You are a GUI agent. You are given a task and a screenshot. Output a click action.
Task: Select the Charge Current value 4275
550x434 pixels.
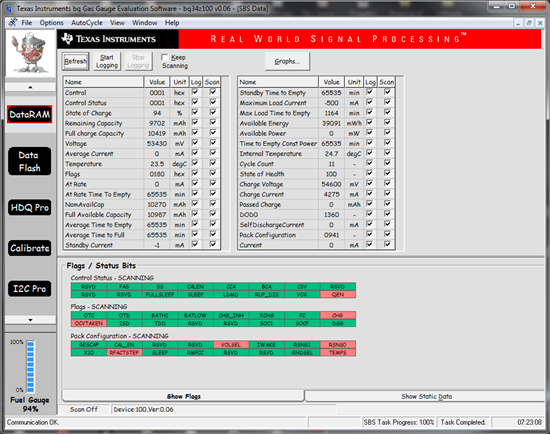(x=331, y=194)
